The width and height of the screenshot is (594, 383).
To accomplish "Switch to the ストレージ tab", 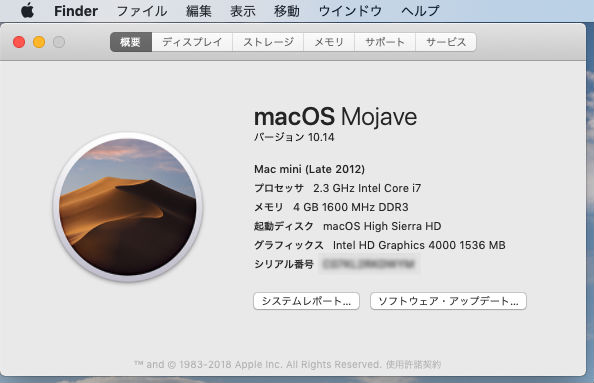I will click(268, 42).
